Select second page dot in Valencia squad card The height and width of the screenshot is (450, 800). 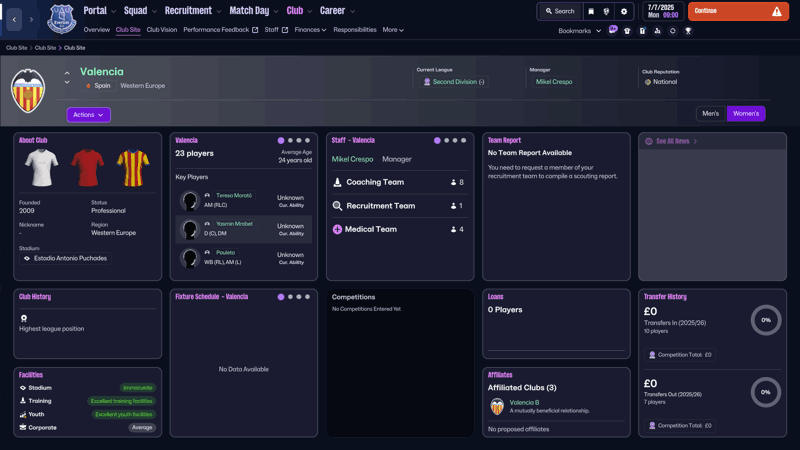point(290,140)
